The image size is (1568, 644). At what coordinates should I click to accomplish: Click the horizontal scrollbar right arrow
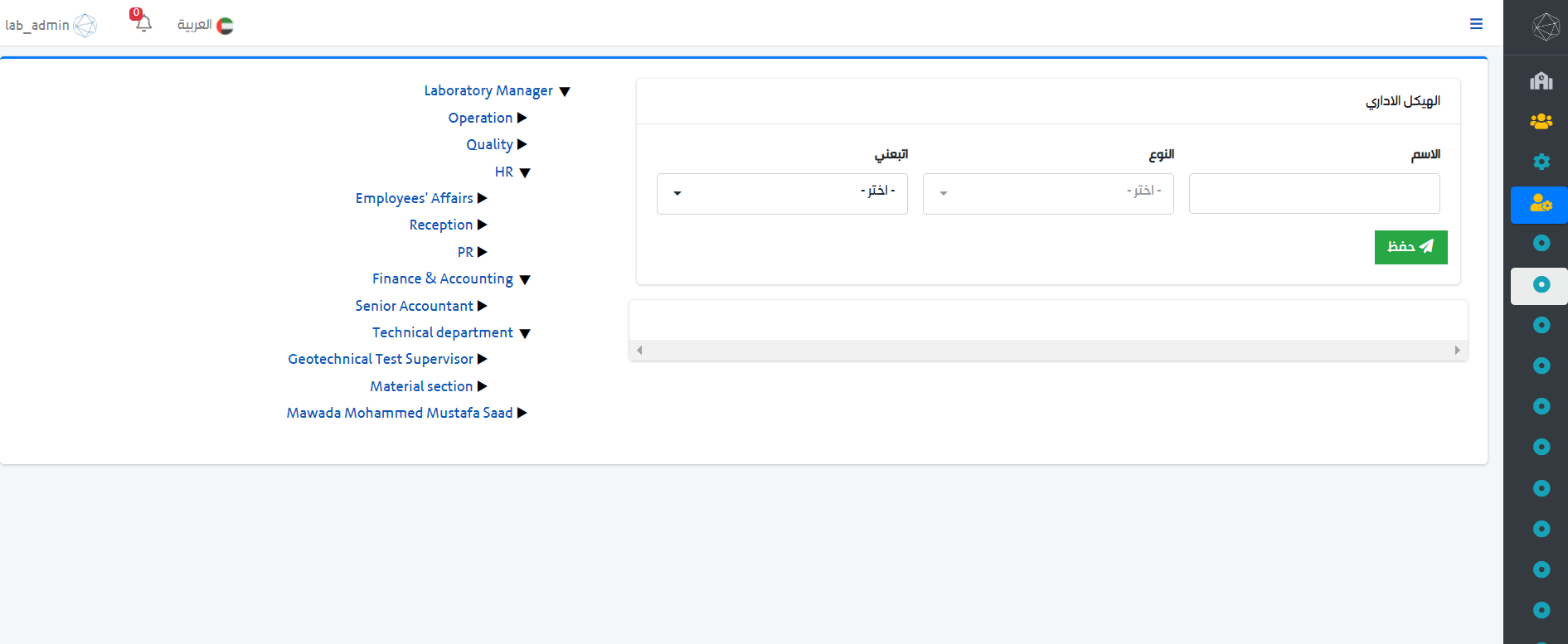point(1457,351)
